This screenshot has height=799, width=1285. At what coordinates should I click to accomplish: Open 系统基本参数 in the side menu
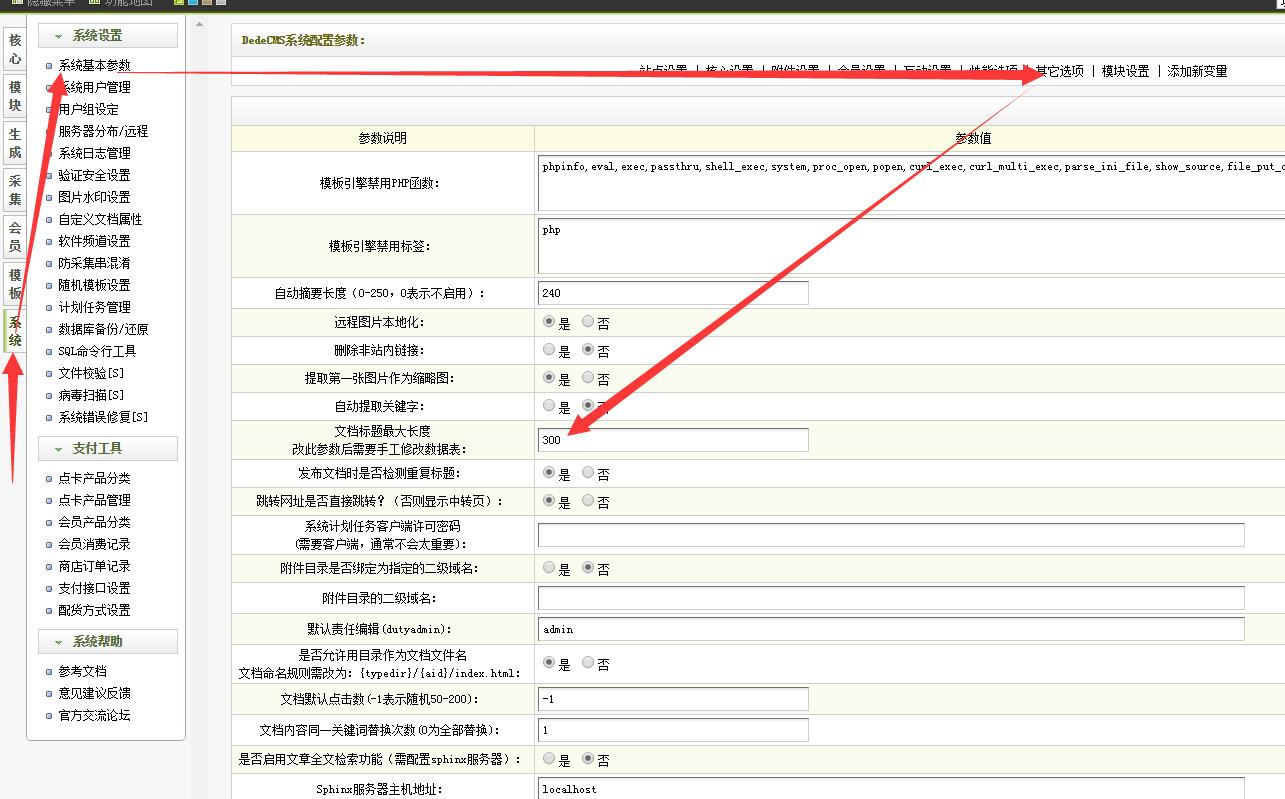coord(94,65)
